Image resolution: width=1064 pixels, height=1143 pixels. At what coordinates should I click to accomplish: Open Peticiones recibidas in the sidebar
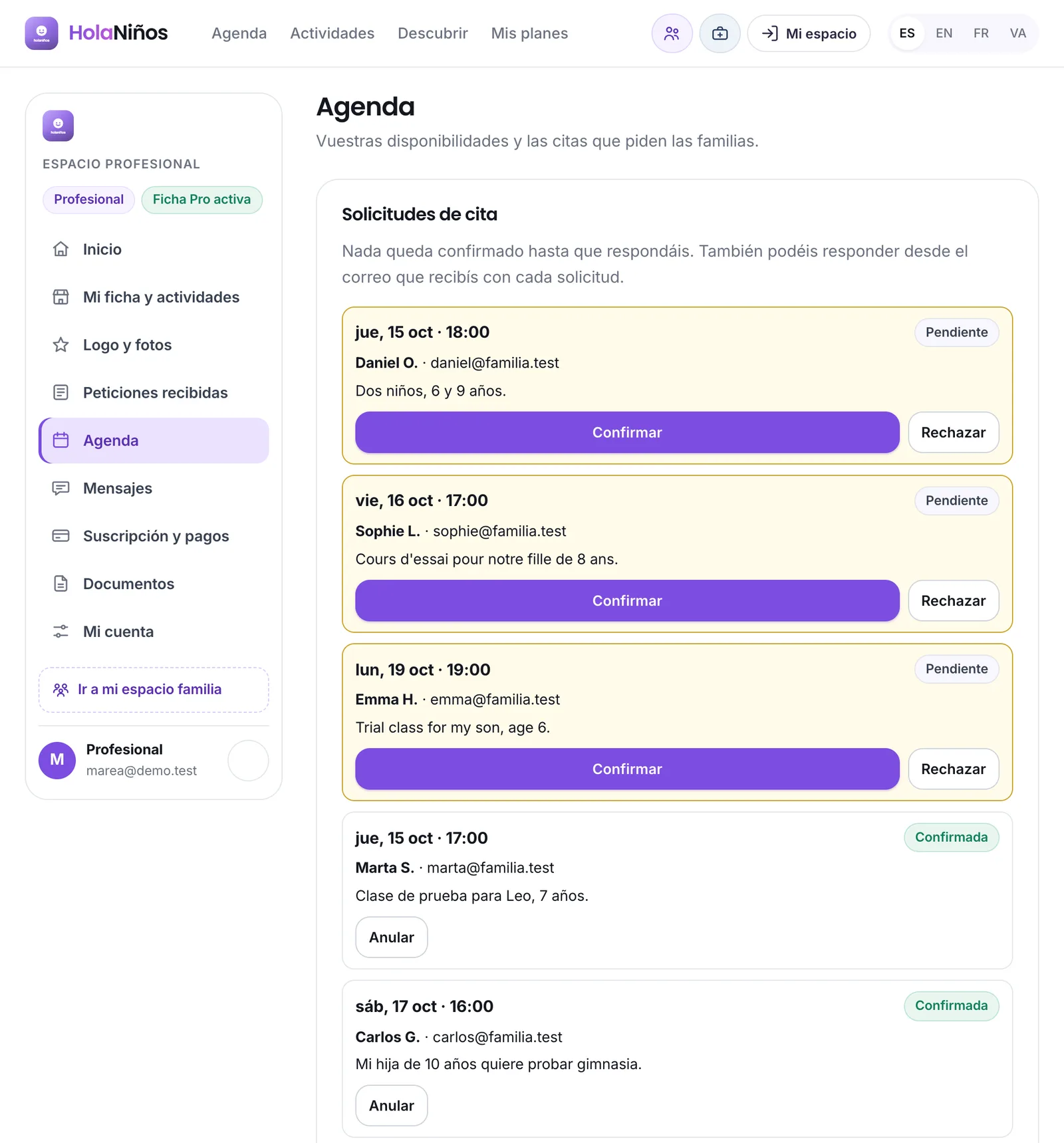[154, 393]
